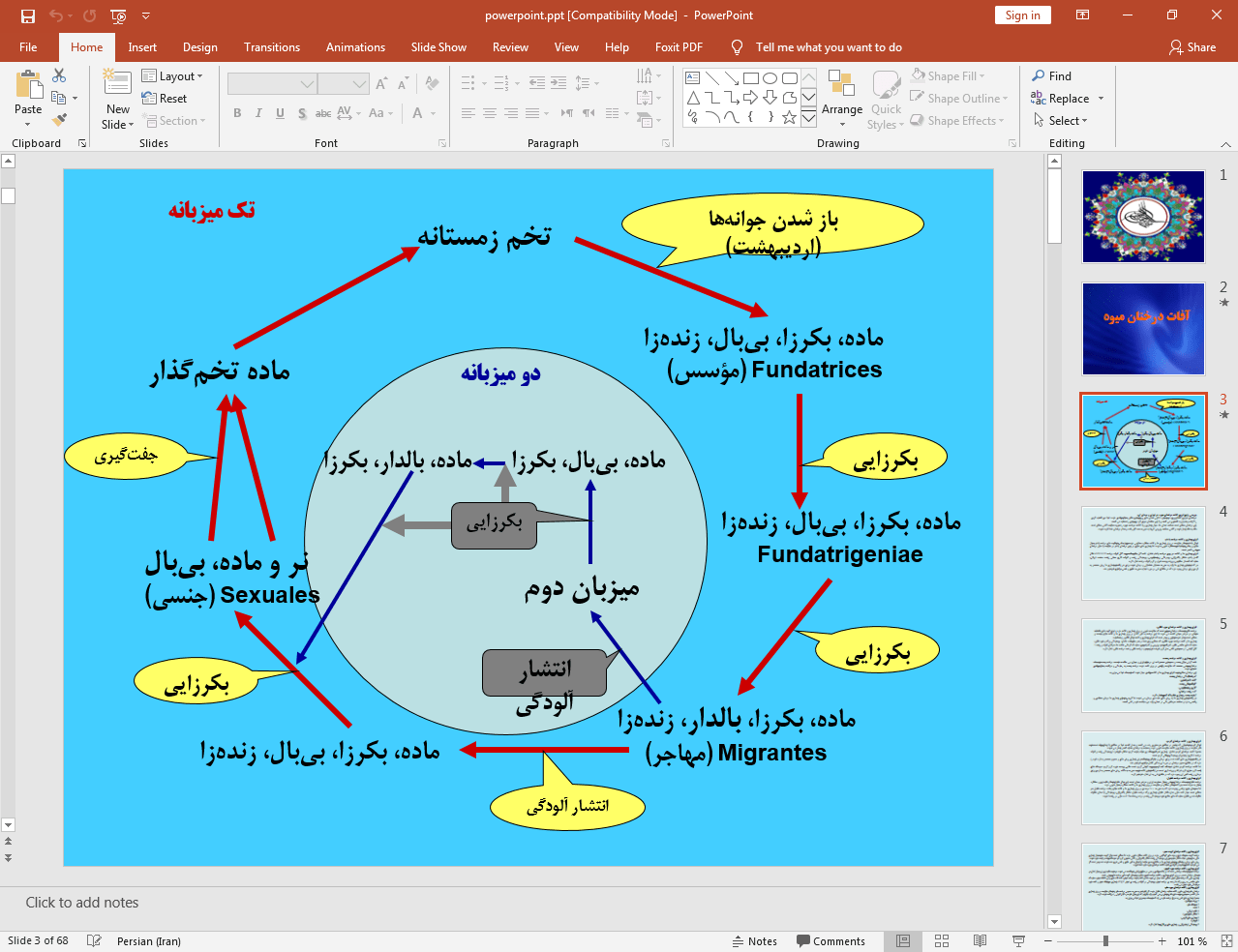Click the Notes button in status bar
This screenshot has width=1238, height=952.
click(x=755, y=941)
